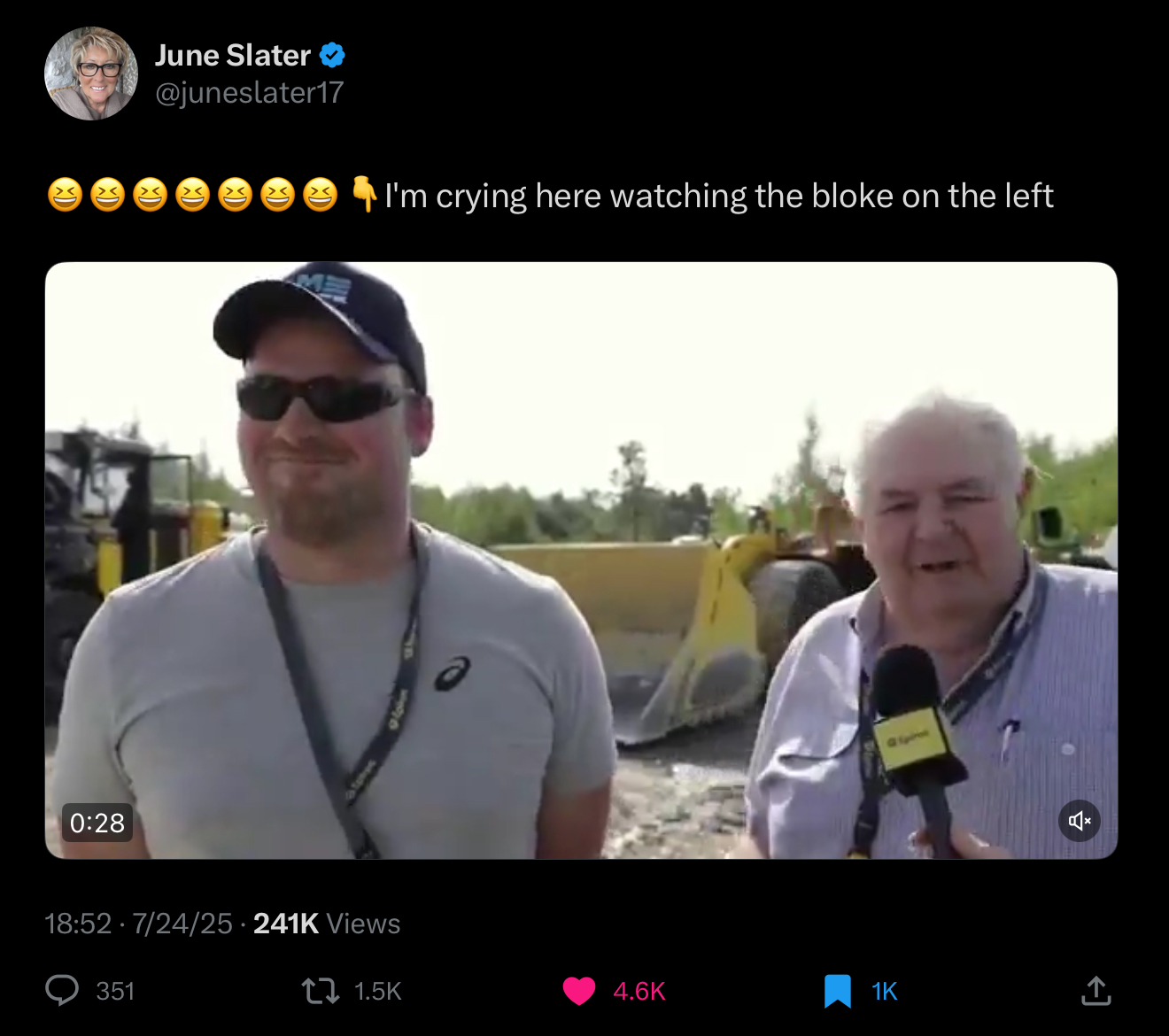
Task: Click the 0:28 duration badge
Action: [97, 823]
